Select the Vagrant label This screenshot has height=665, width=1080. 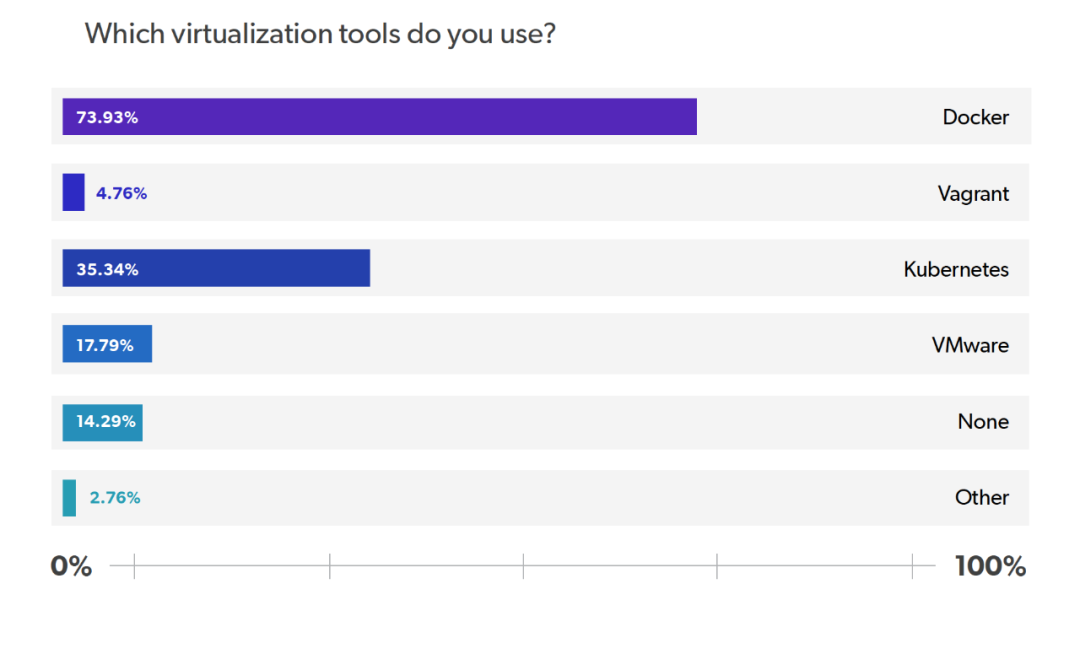973,193
